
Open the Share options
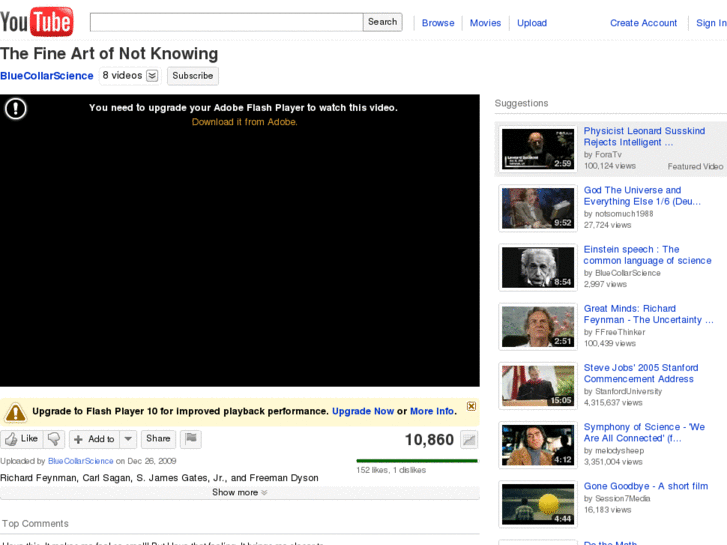click(158, 439)
